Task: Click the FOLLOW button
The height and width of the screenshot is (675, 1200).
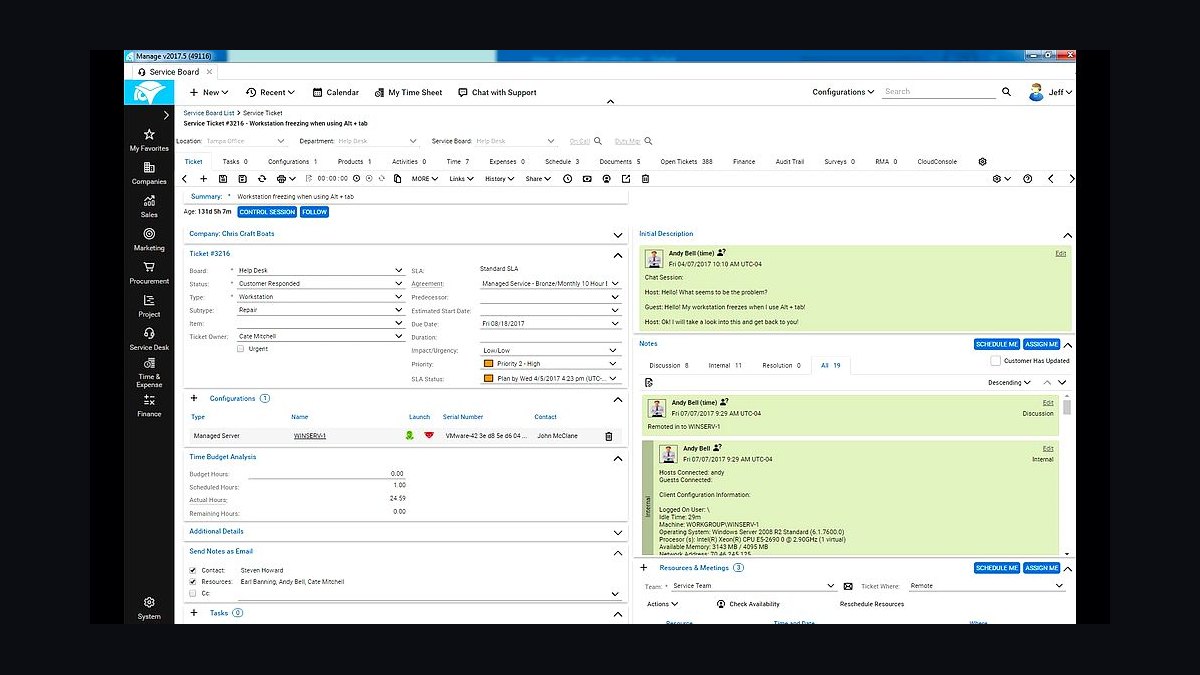Action: click(x=314, y=212)
